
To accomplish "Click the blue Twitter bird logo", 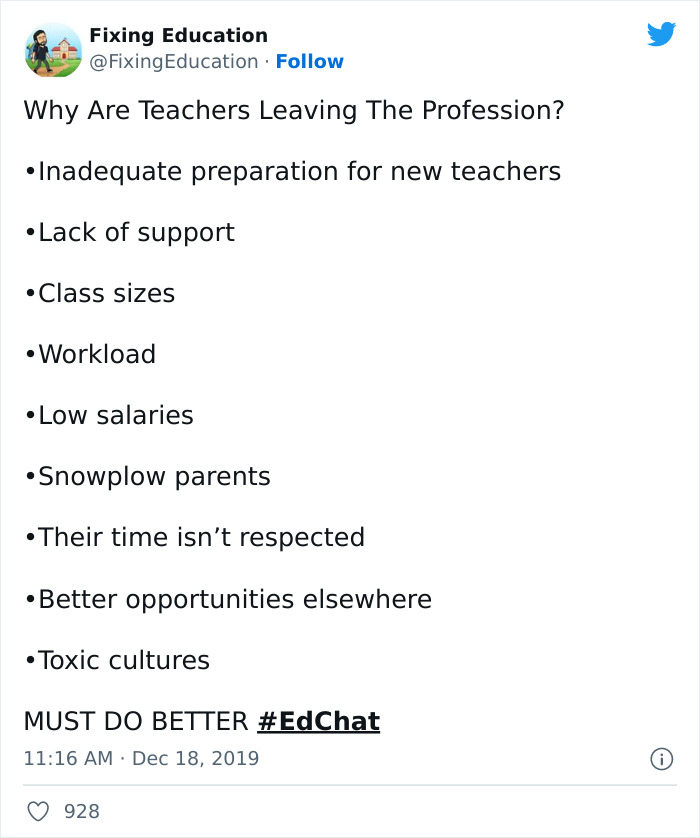I will (x=662, y=33).
